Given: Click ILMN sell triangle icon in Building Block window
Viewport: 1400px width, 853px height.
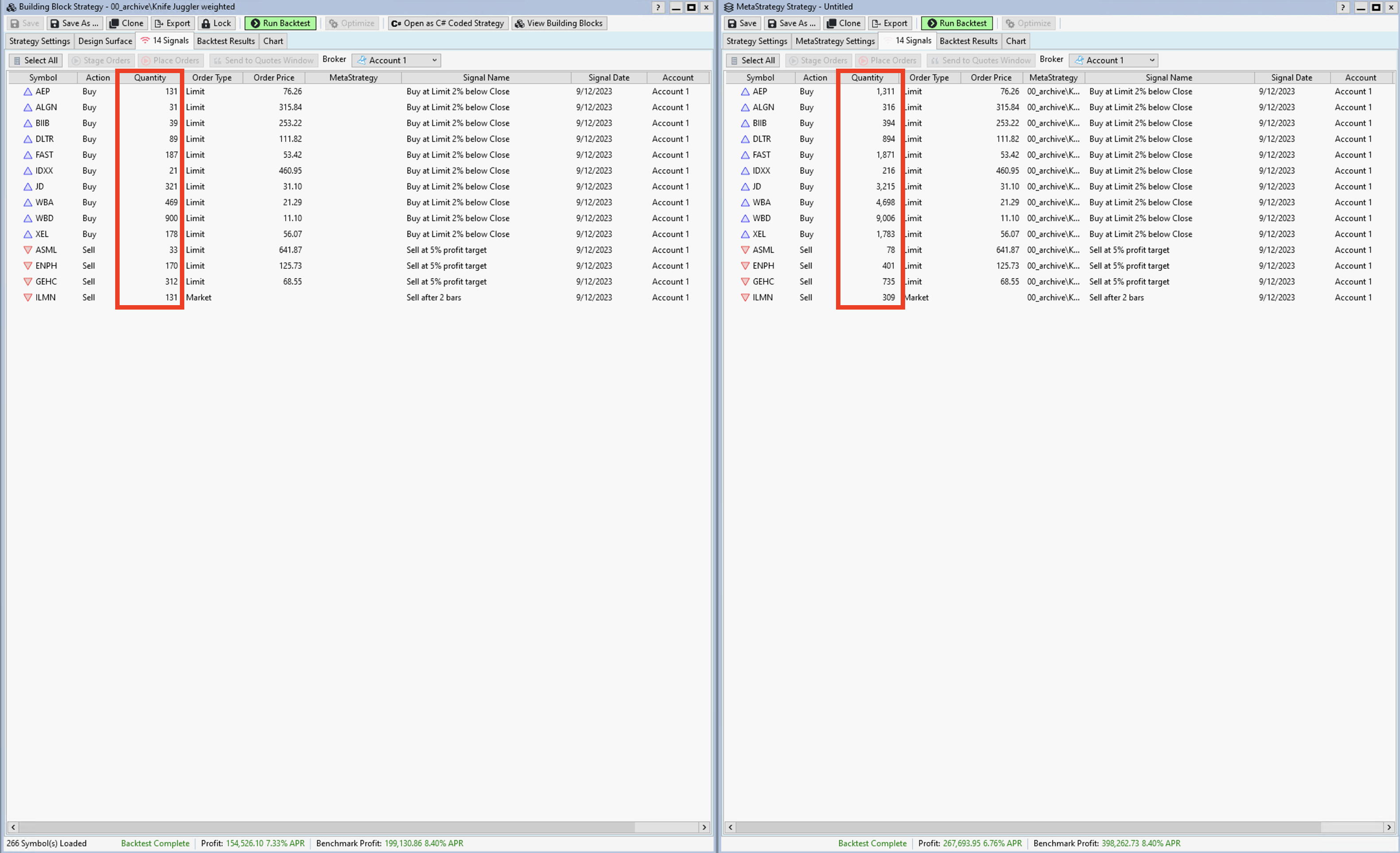Looking at the screenshot, I should coord(27,298).
